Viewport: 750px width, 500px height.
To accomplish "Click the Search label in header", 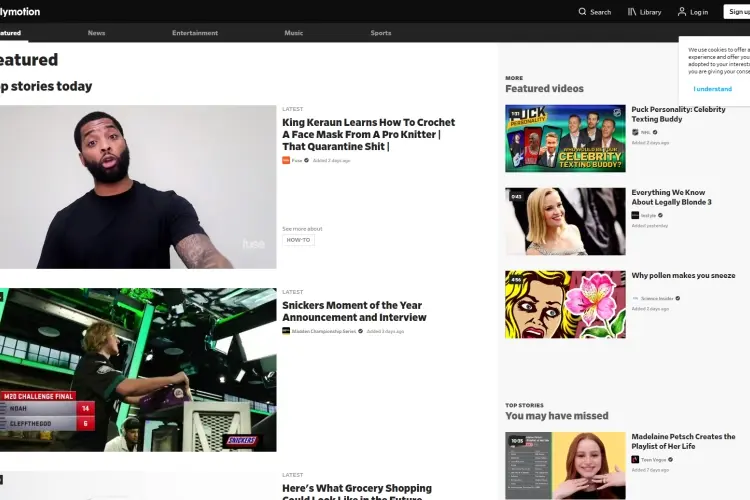I will point(600,12).
